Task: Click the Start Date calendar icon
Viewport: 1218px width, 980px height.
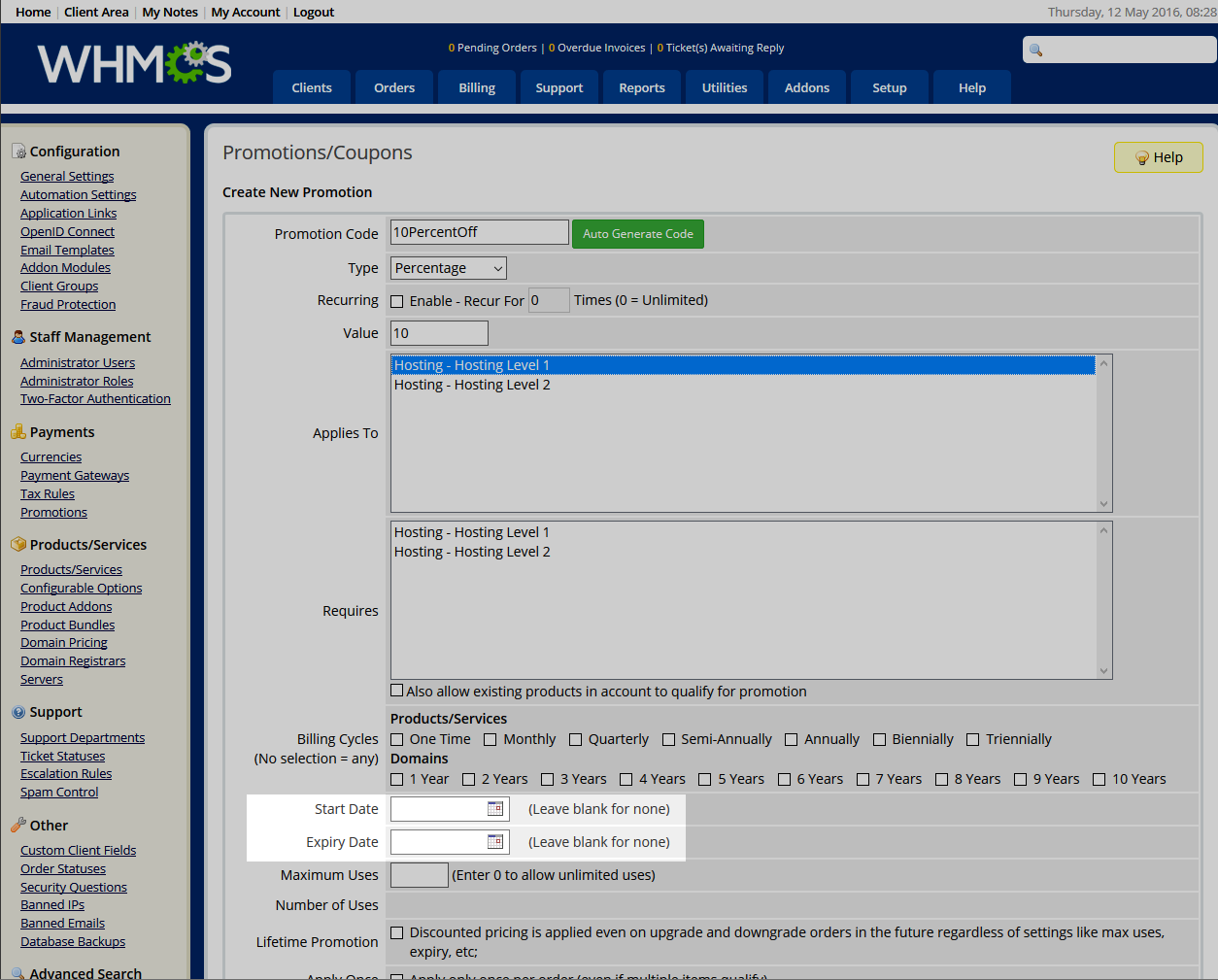Action: point(495,809)
